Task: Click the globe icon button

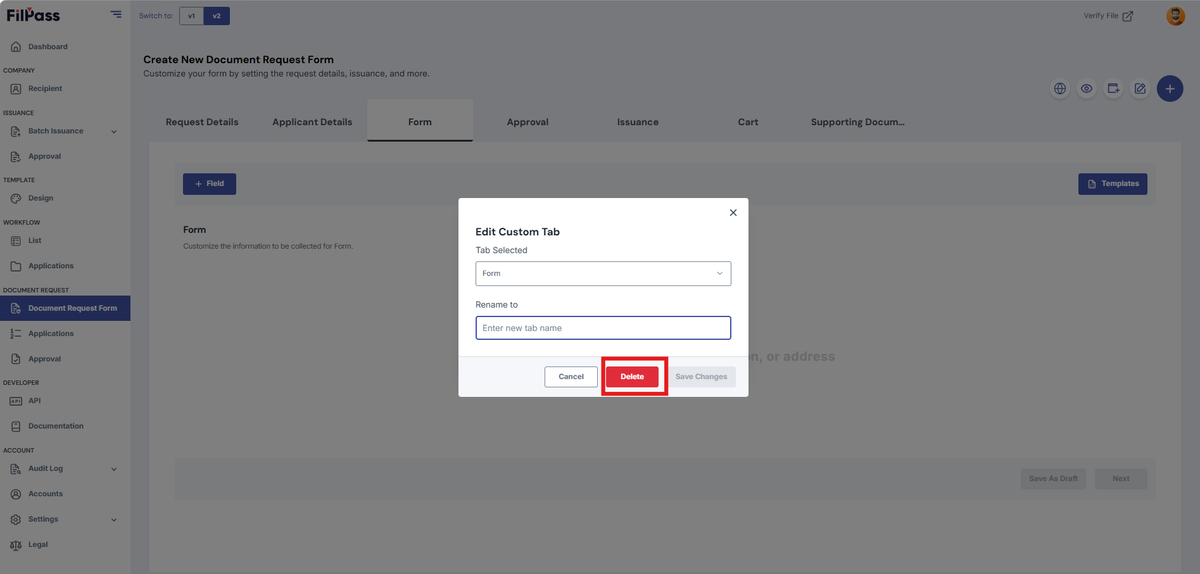Action: [x=1060, y=89]
